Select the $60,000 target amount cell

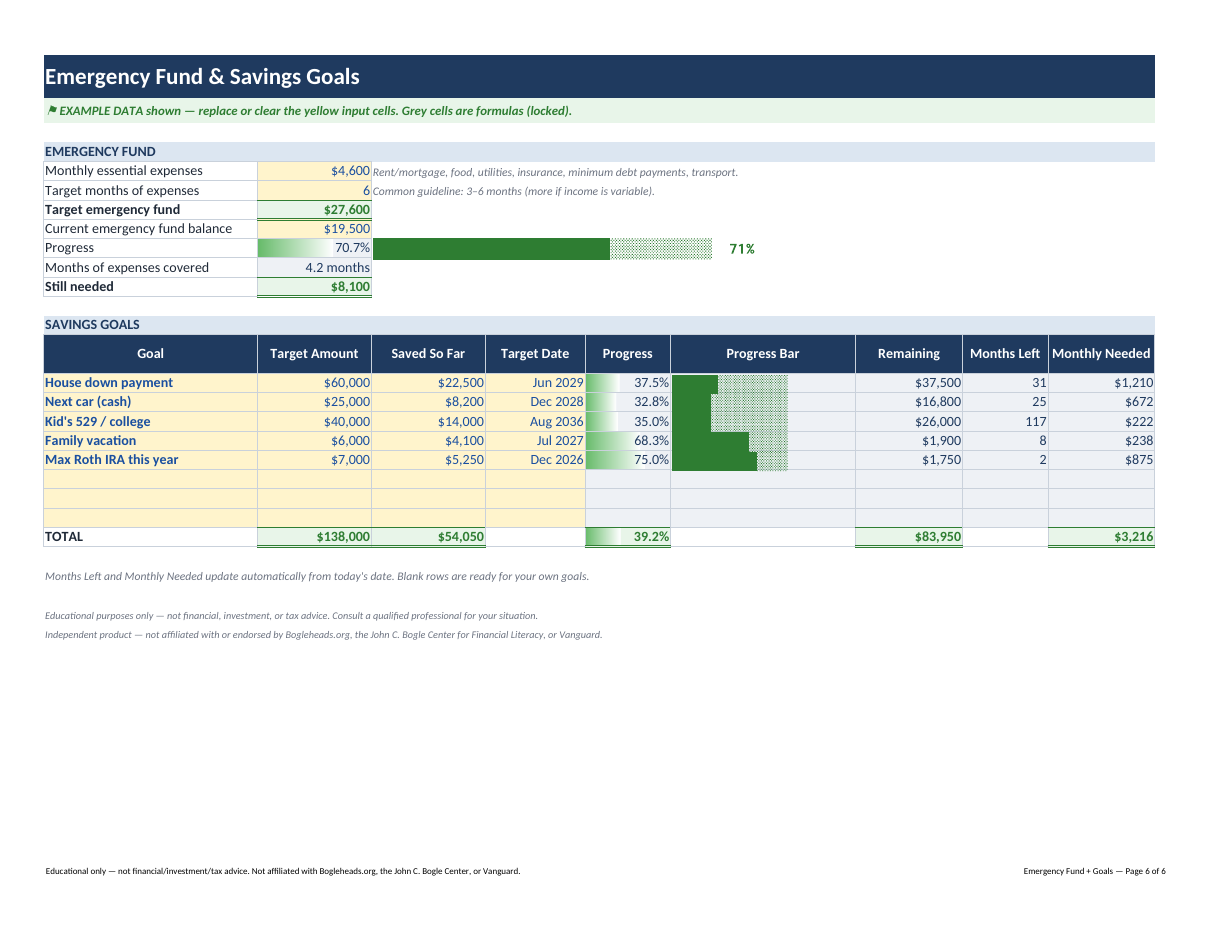314,383
